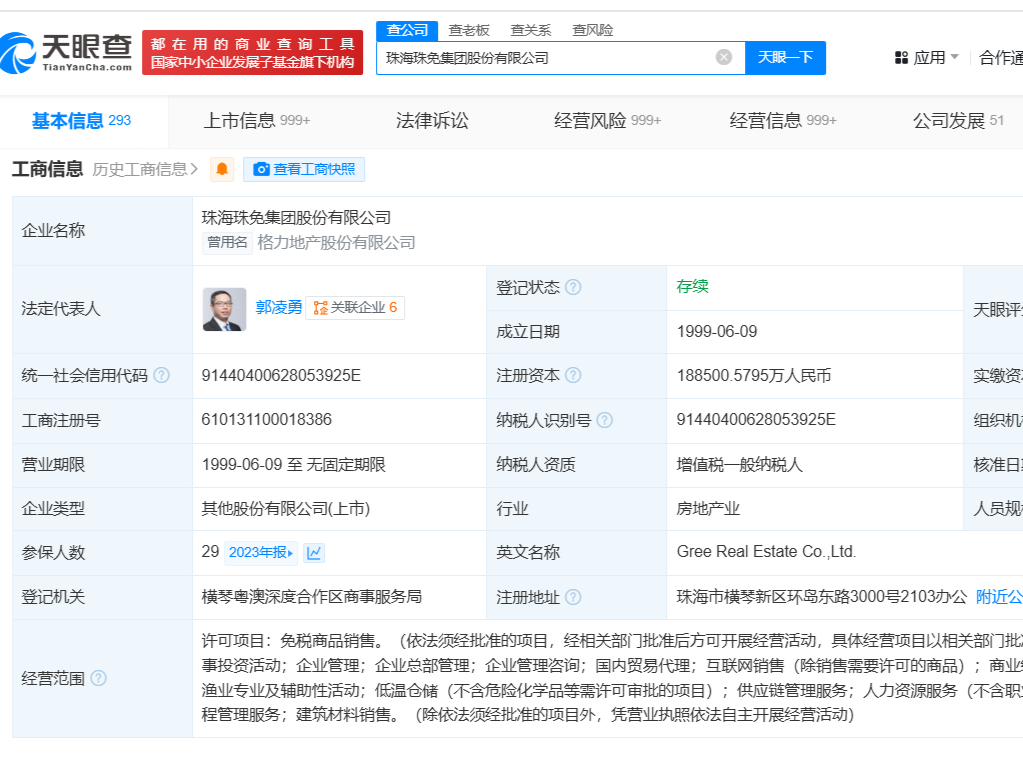Viewport: 1023px width, 758px height.
Task: Click help icon beside 统一社会信用代码
Action: 161,376
